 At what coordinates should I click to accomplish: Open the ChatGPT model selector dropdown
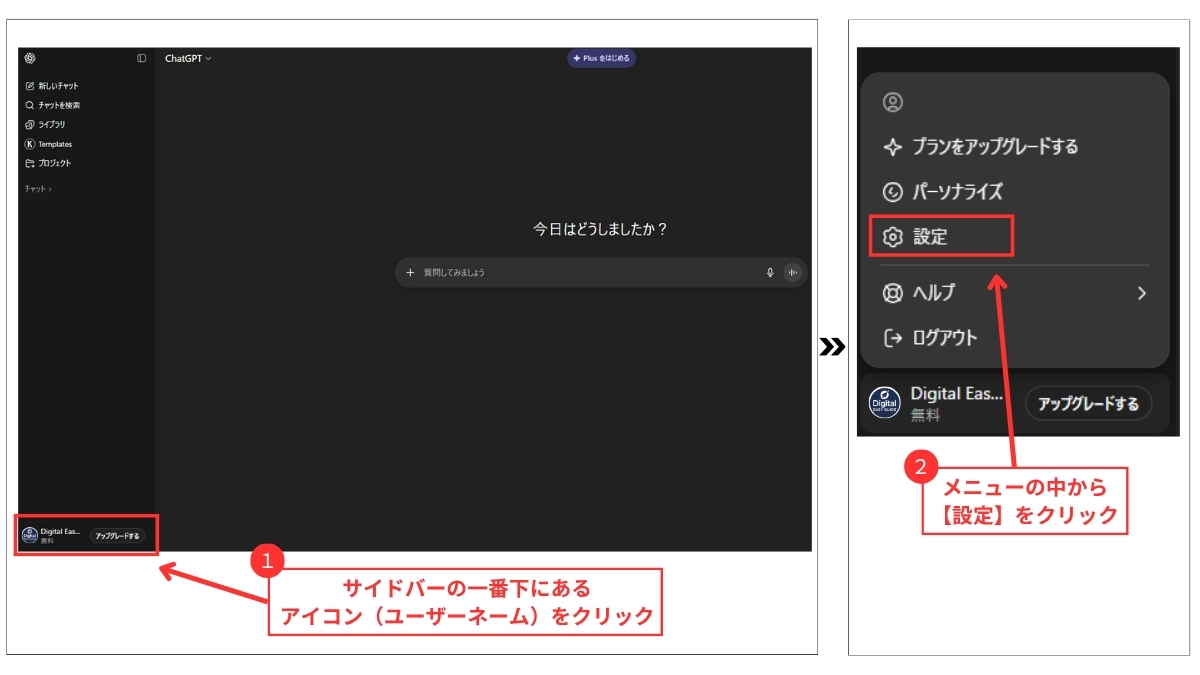(x=188, y=58)
